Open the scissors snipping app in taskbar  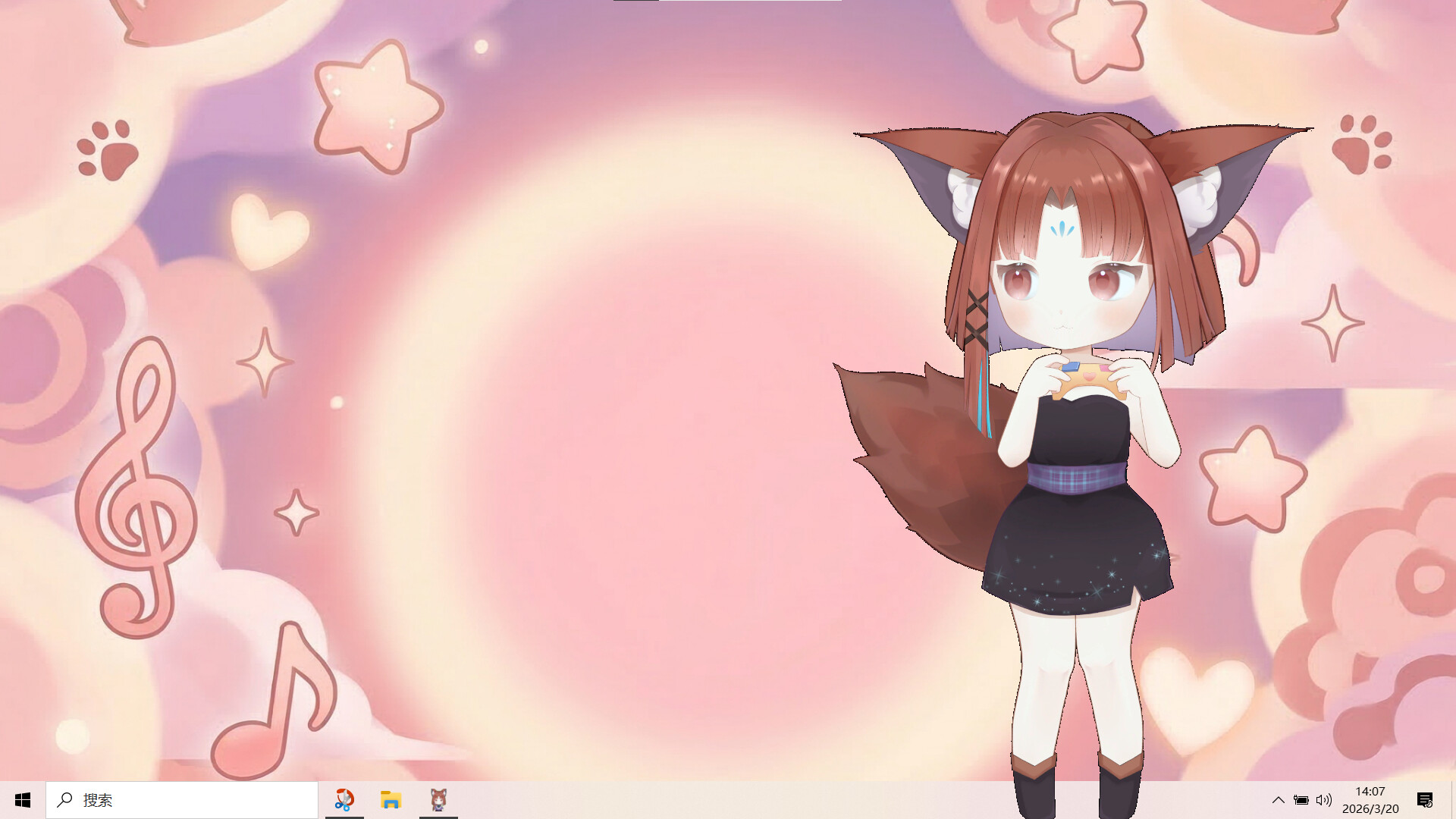click(344, 799)
